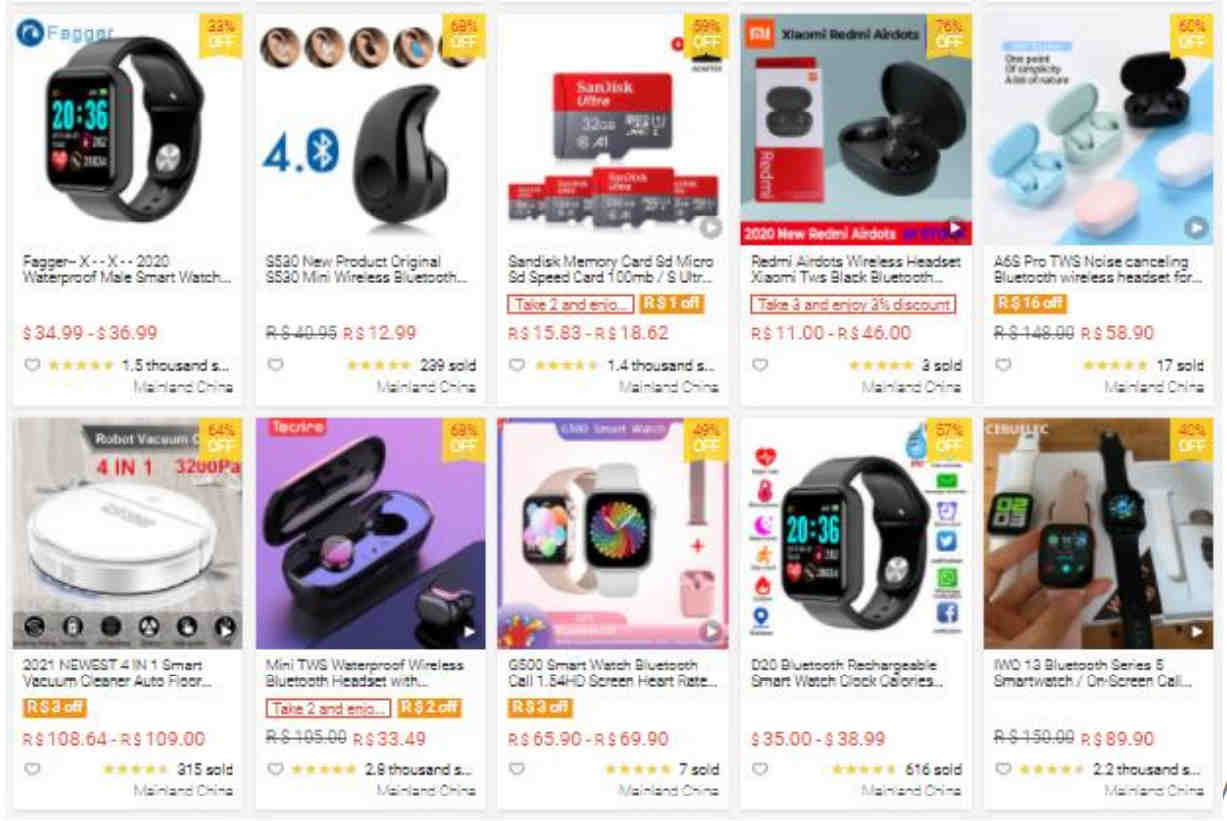Image resolution: width=1227 pixels, height=821 pixels.
Task: Play video on Sandisk card thumbnail
Action: [x=710, y=228]
